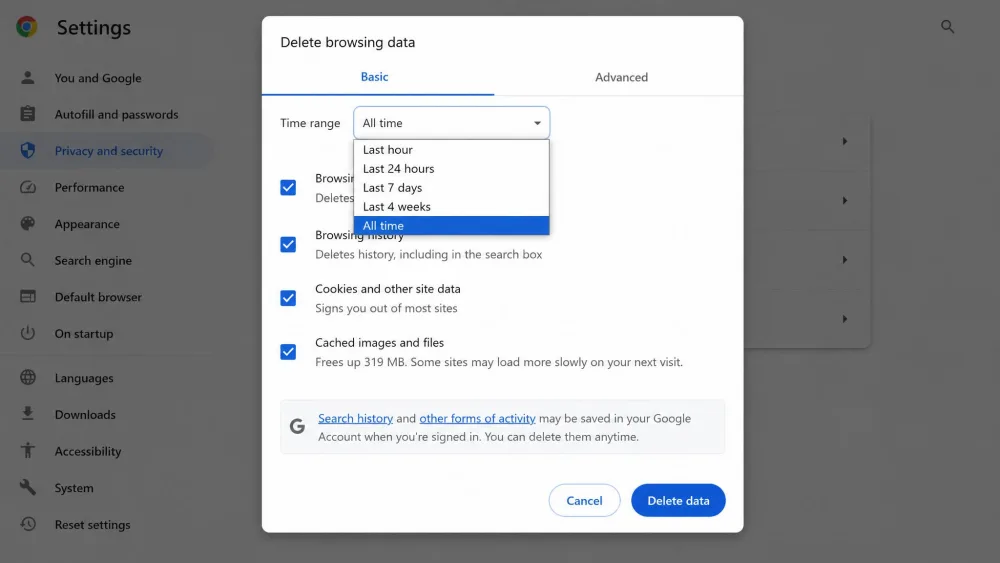Switch to the Advanced tab
Image resolution: width=1000 pixels, height=563 pixels.
(x=621, y=77)
